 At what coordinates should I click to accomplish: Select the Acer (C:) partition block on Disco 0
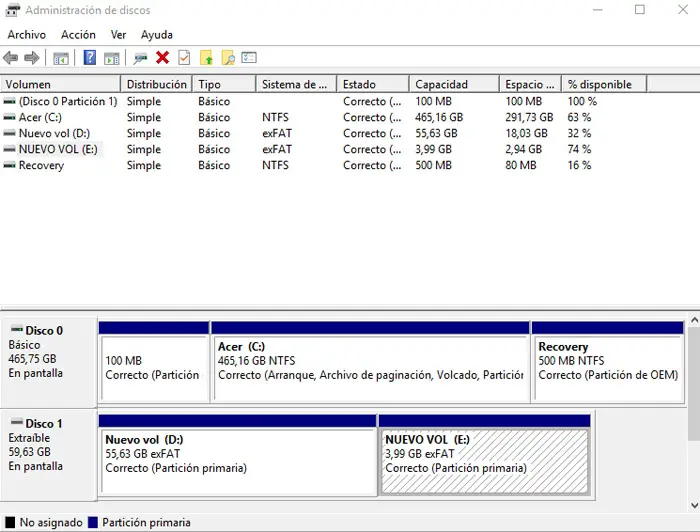click(x=370, y=366)
